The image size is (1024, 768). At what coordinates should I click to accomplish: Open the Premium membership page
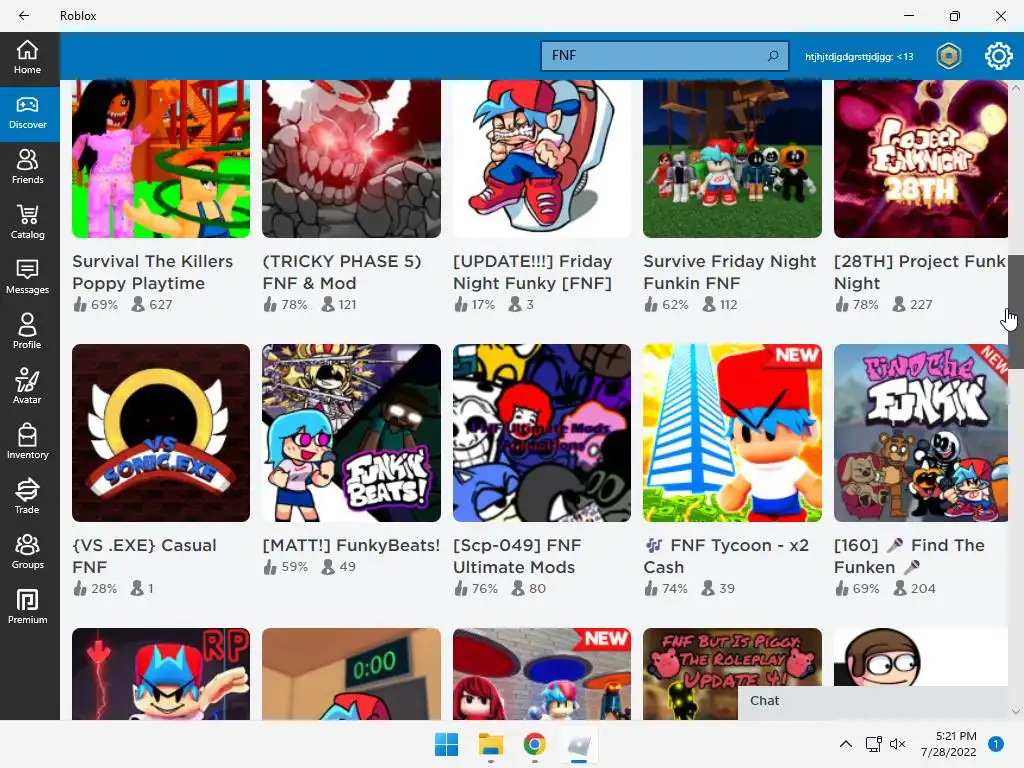27,607
